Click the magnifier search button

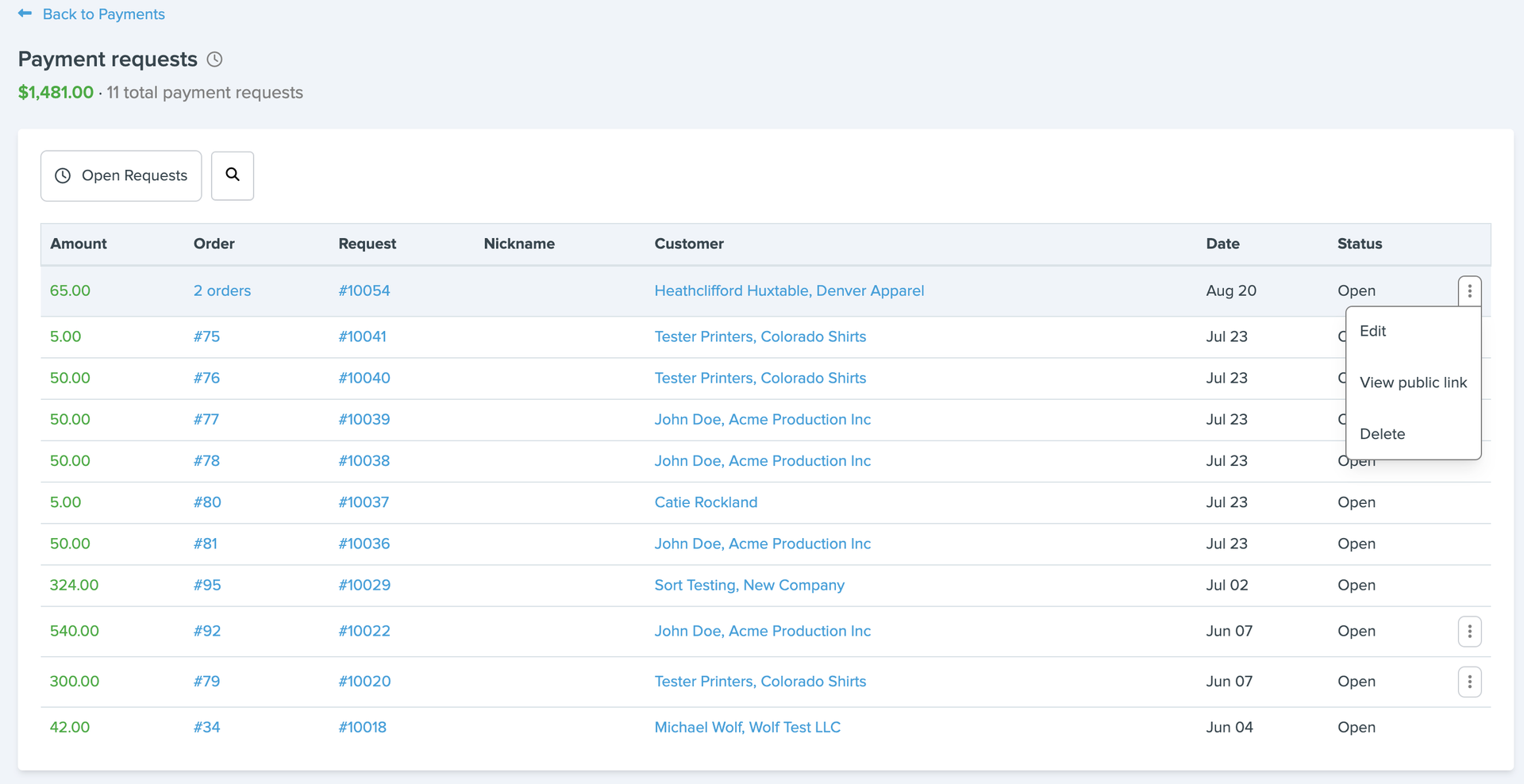(233, 175)
